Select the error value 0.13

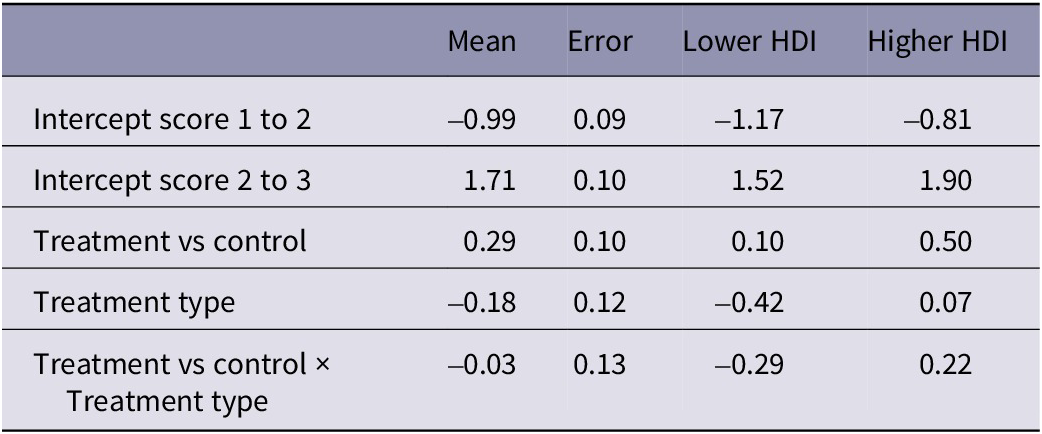599,365
